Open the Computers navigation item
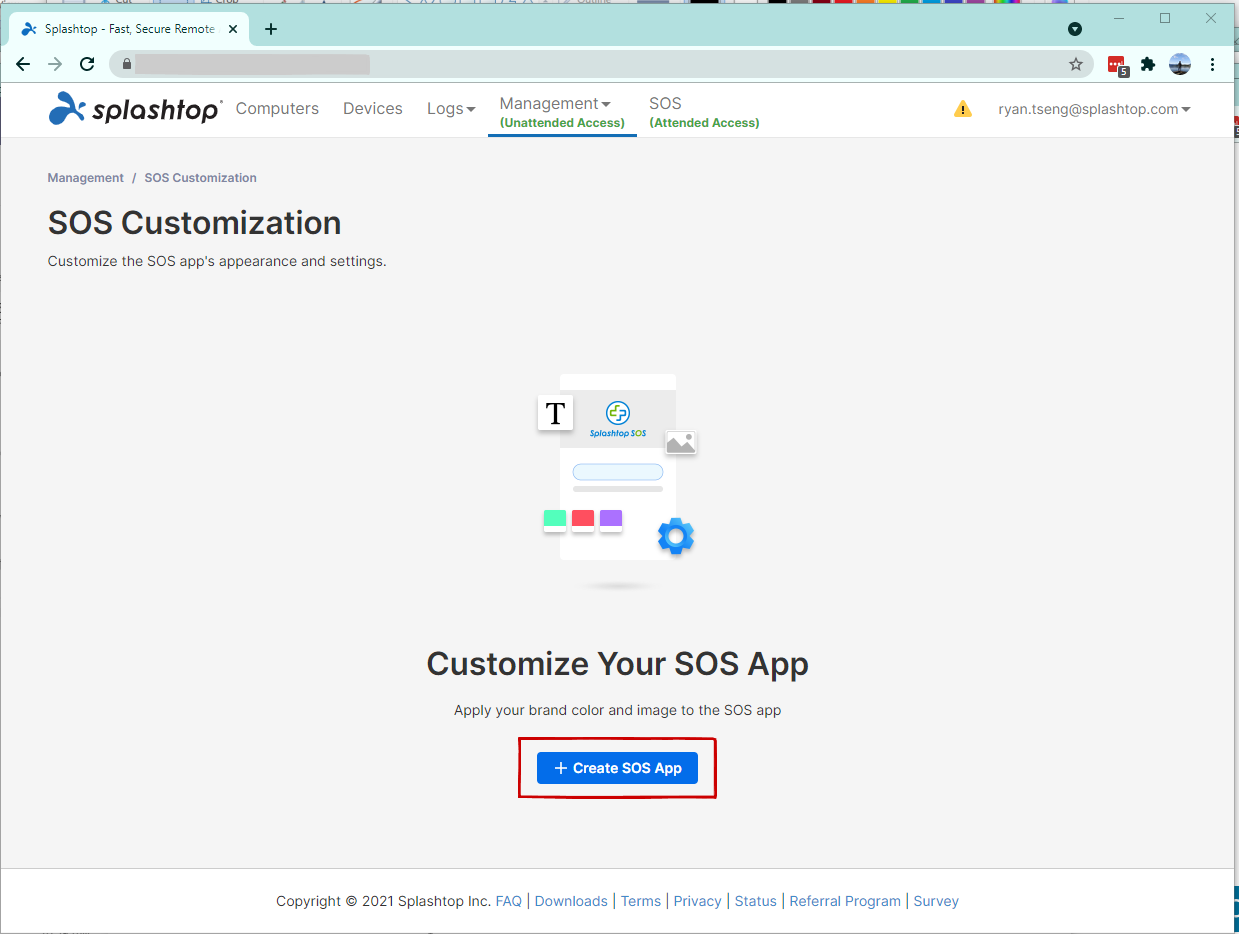Image resolution: width=1239 pixels, height=934 pixels. (x=277, y=109)
